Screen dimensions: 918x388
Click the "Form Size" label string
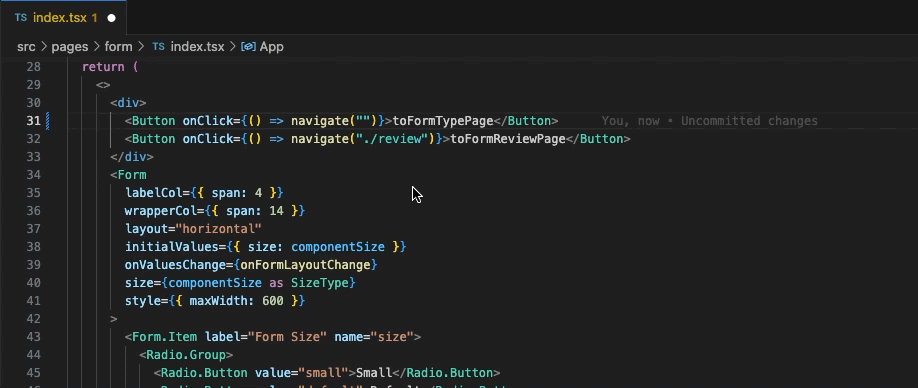pos(287,337)
